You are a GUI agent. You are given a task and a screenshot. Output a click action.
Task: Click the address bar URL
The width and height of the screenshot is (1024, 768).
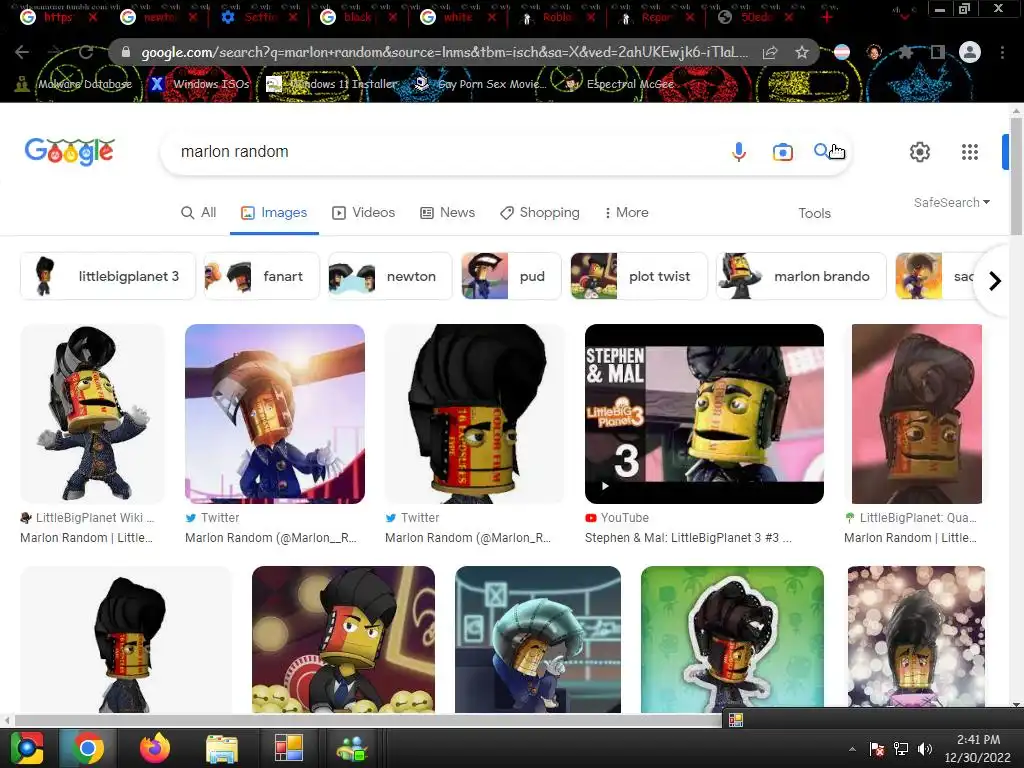pyautogui.click(x=444, y=52)
